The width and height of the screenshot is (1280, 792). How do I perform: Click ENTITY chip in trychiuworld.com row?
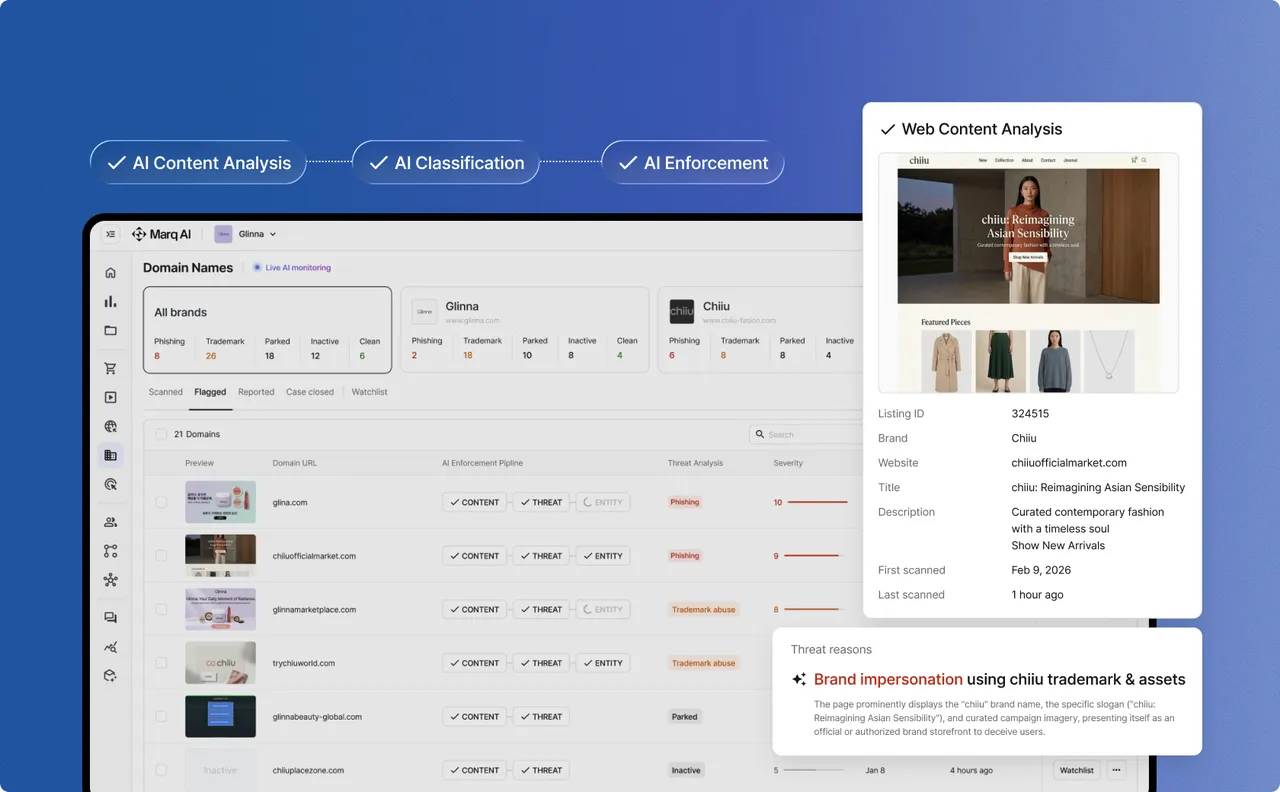(603, 663)
